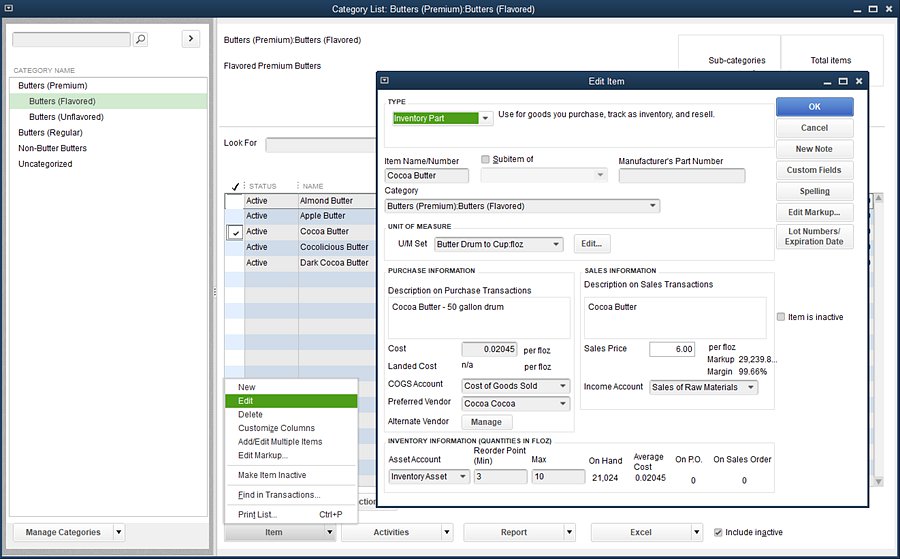Click the Edit Item dialog menu icon
This screenshot has height=559, width=900.
(x=385, y=81)
